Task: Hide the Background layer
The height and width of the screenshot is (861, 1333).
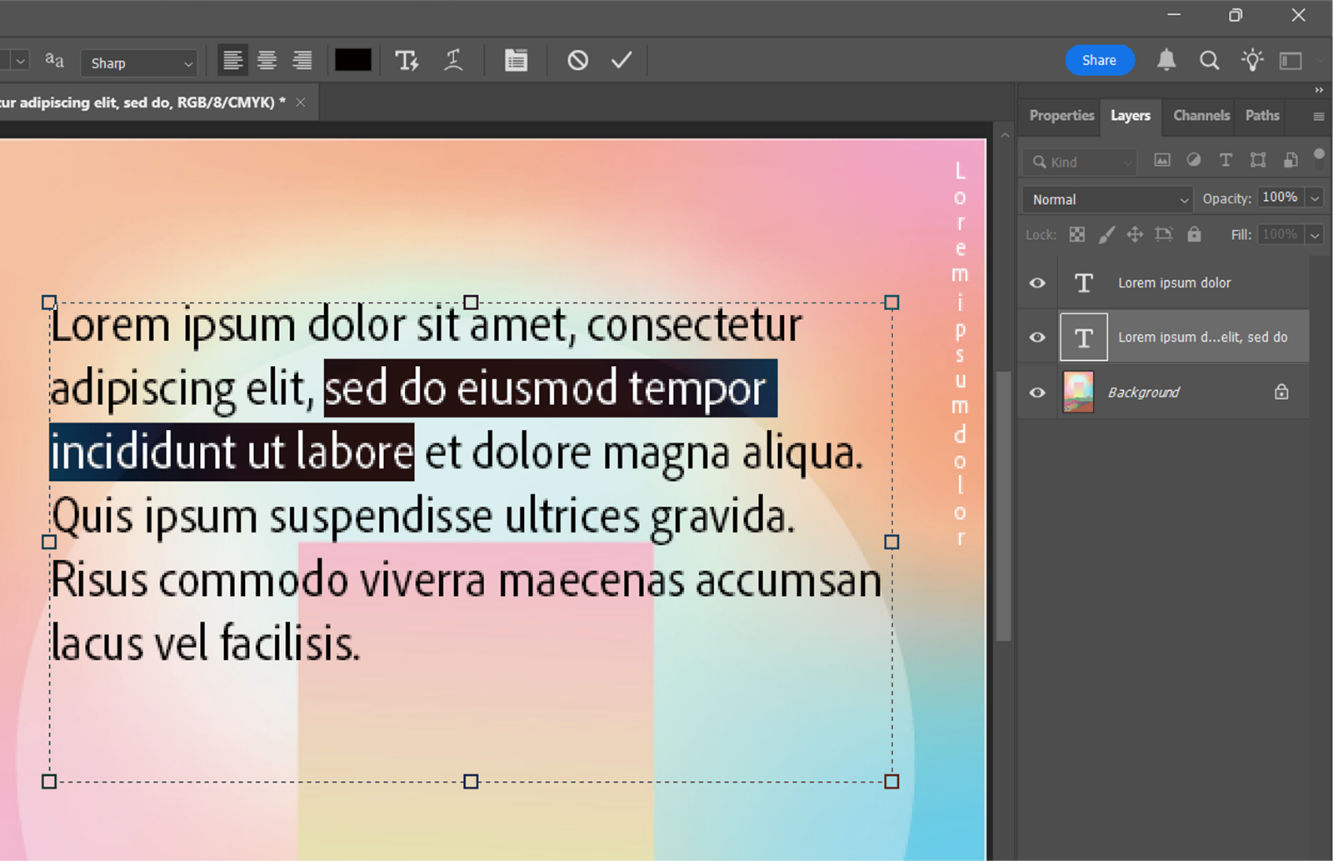Action: [x=1036, y=391]
